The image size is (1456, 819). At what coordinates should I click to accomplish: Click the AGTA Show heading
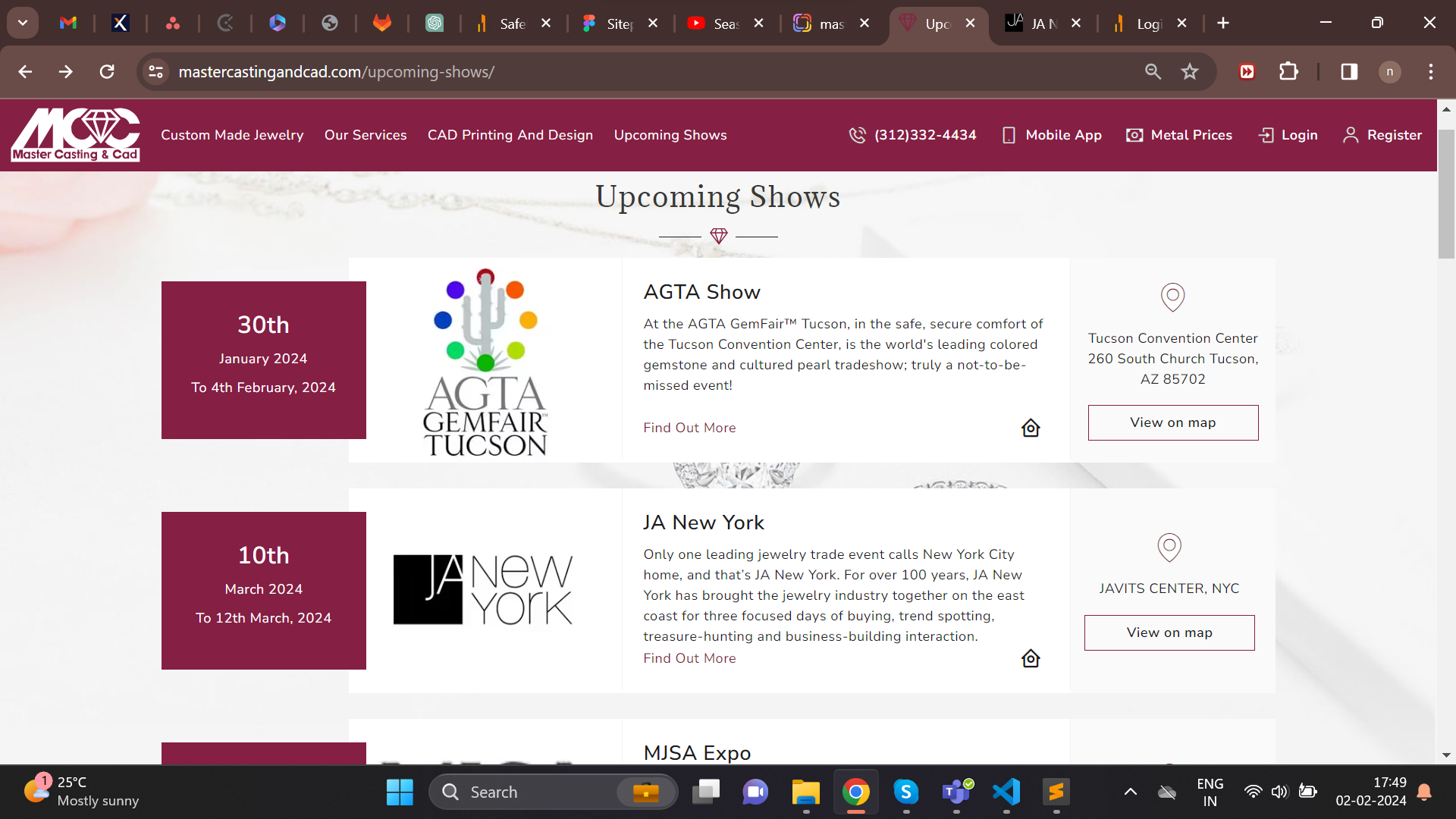(701, 292)
